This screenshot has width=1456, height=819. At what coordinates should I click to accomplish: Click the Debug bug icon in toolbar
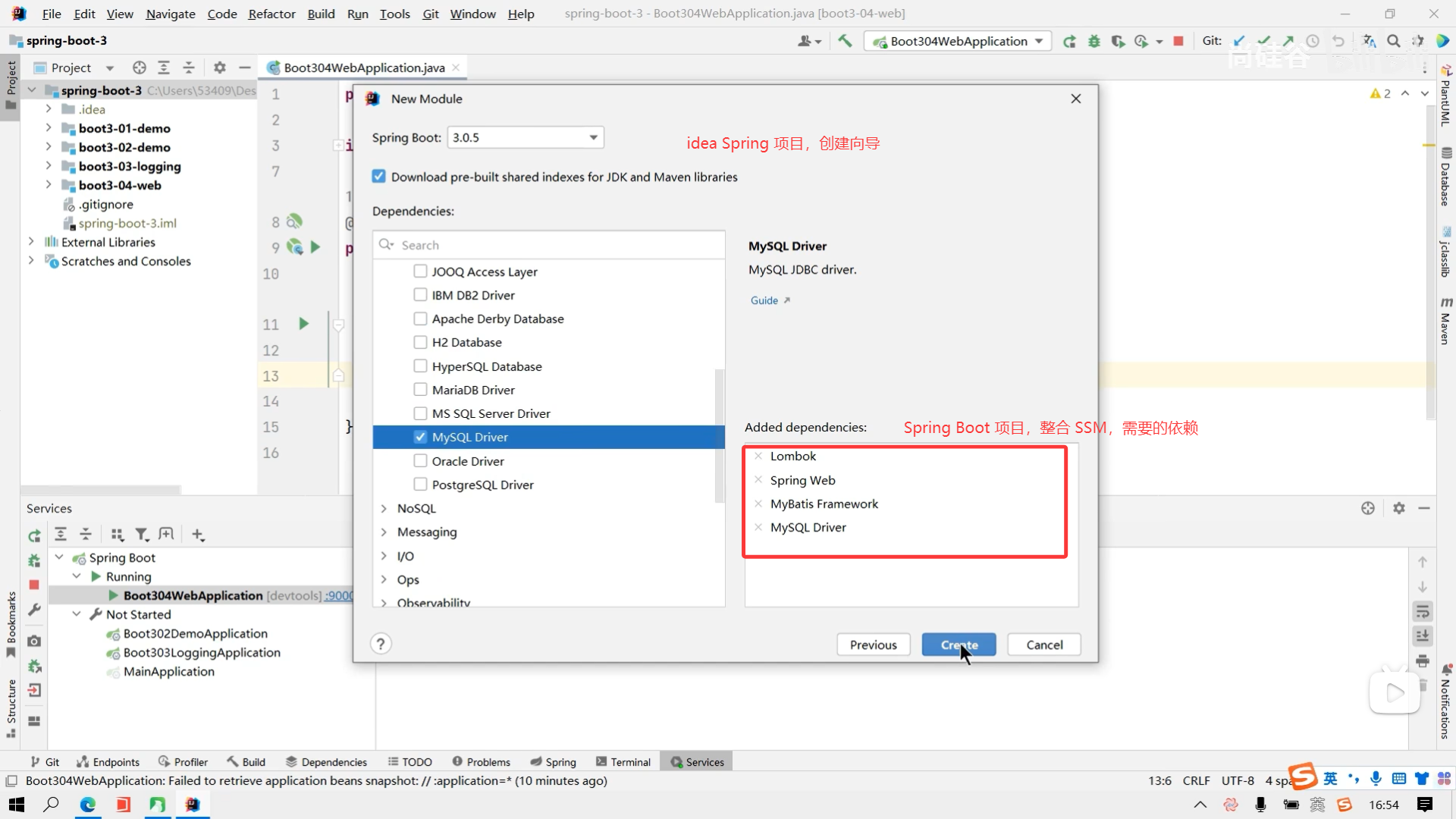pos(1094,41)
